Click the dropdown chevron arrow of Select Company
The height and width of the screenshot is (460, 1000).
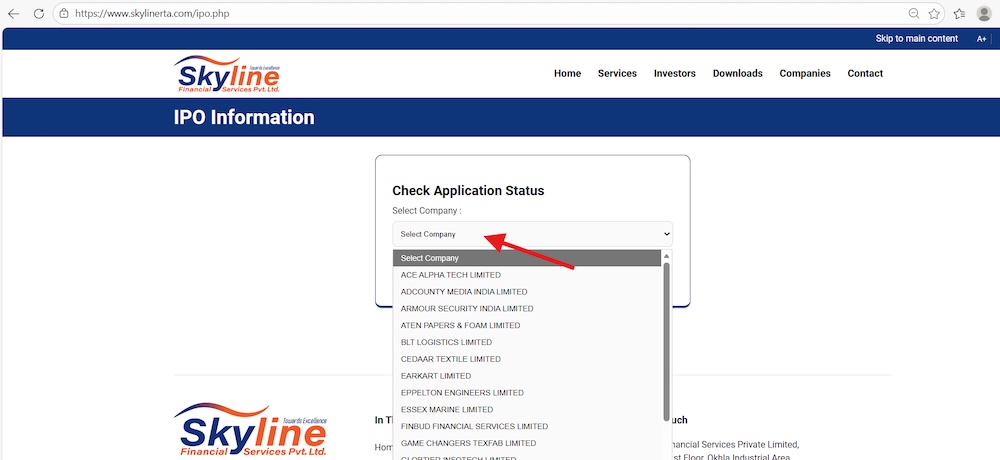pos(666,234)
